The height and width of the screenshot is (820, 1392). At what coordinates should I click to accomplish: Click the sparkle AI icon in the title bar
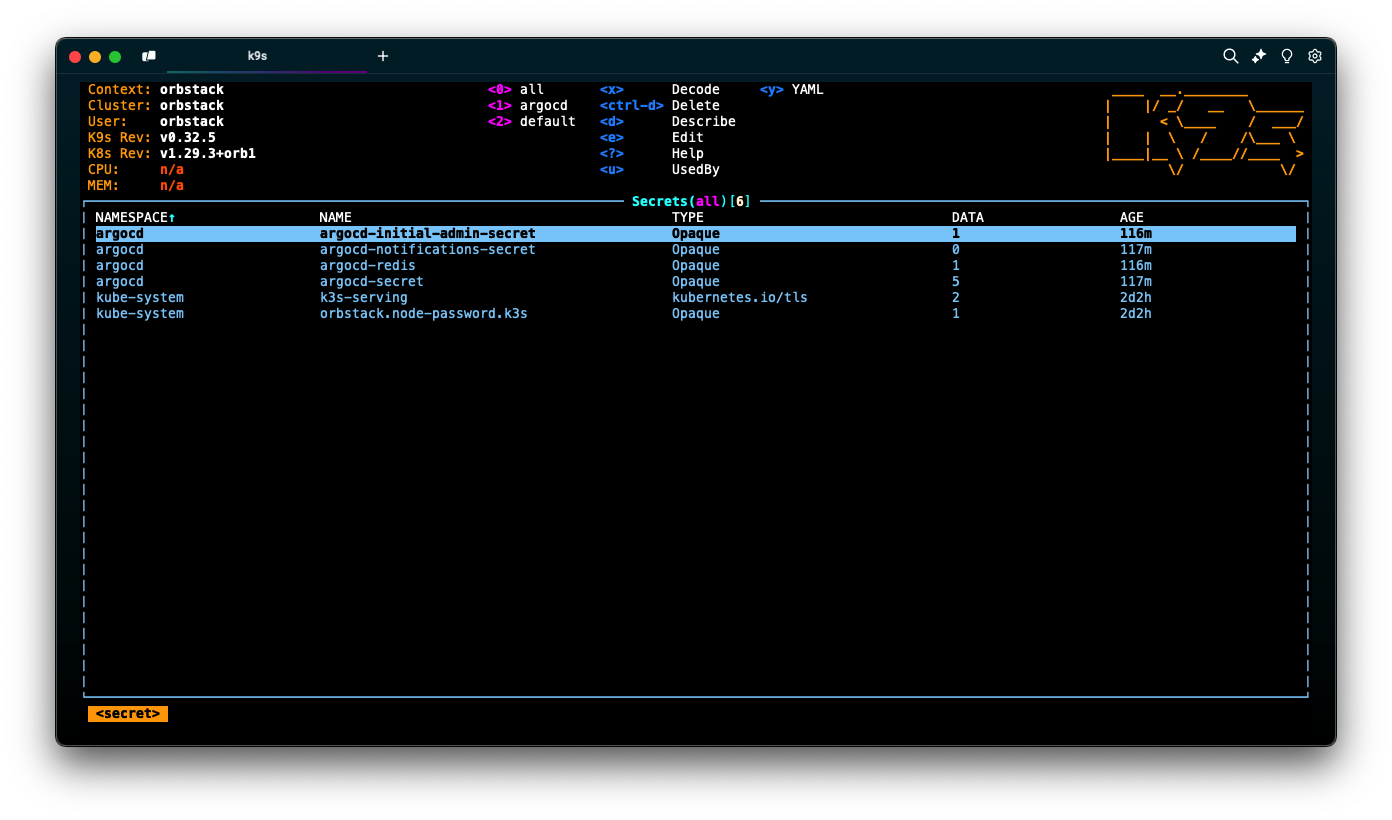(1259, 56)
